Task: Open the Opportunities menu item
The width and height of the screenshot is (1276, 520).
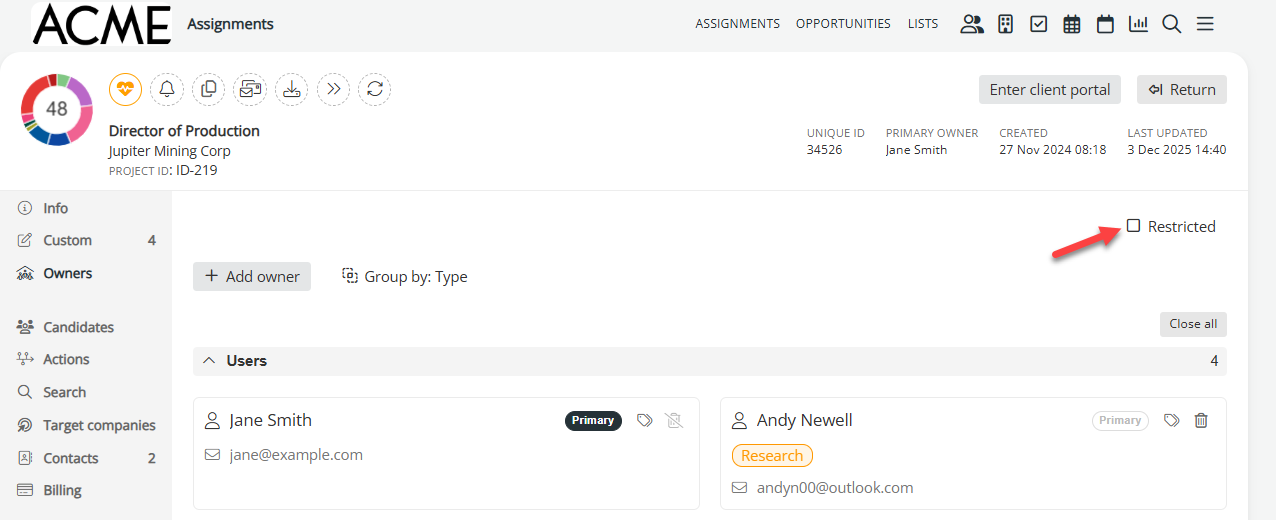Action: click(x=843, y=24)
